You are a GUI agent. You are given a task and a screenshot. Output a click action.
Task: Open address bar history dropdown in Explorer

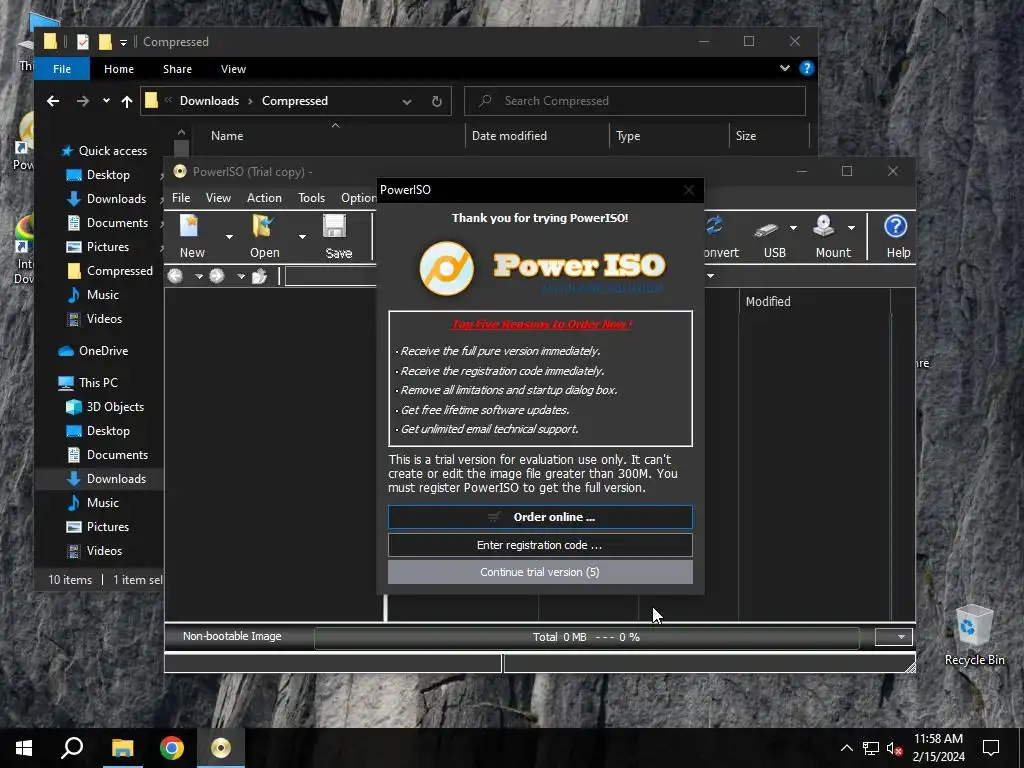point(407,102)
